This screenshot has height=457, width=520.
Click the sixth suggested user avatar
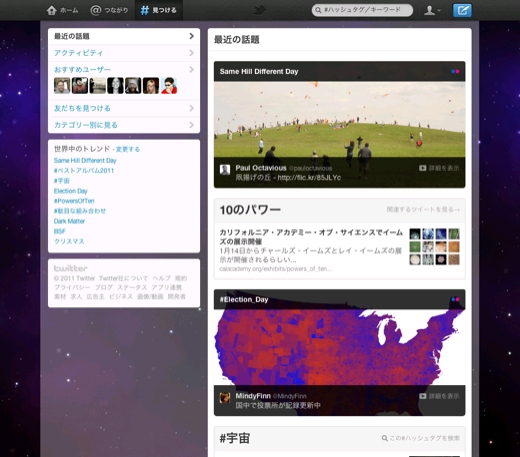pos(151,86)
